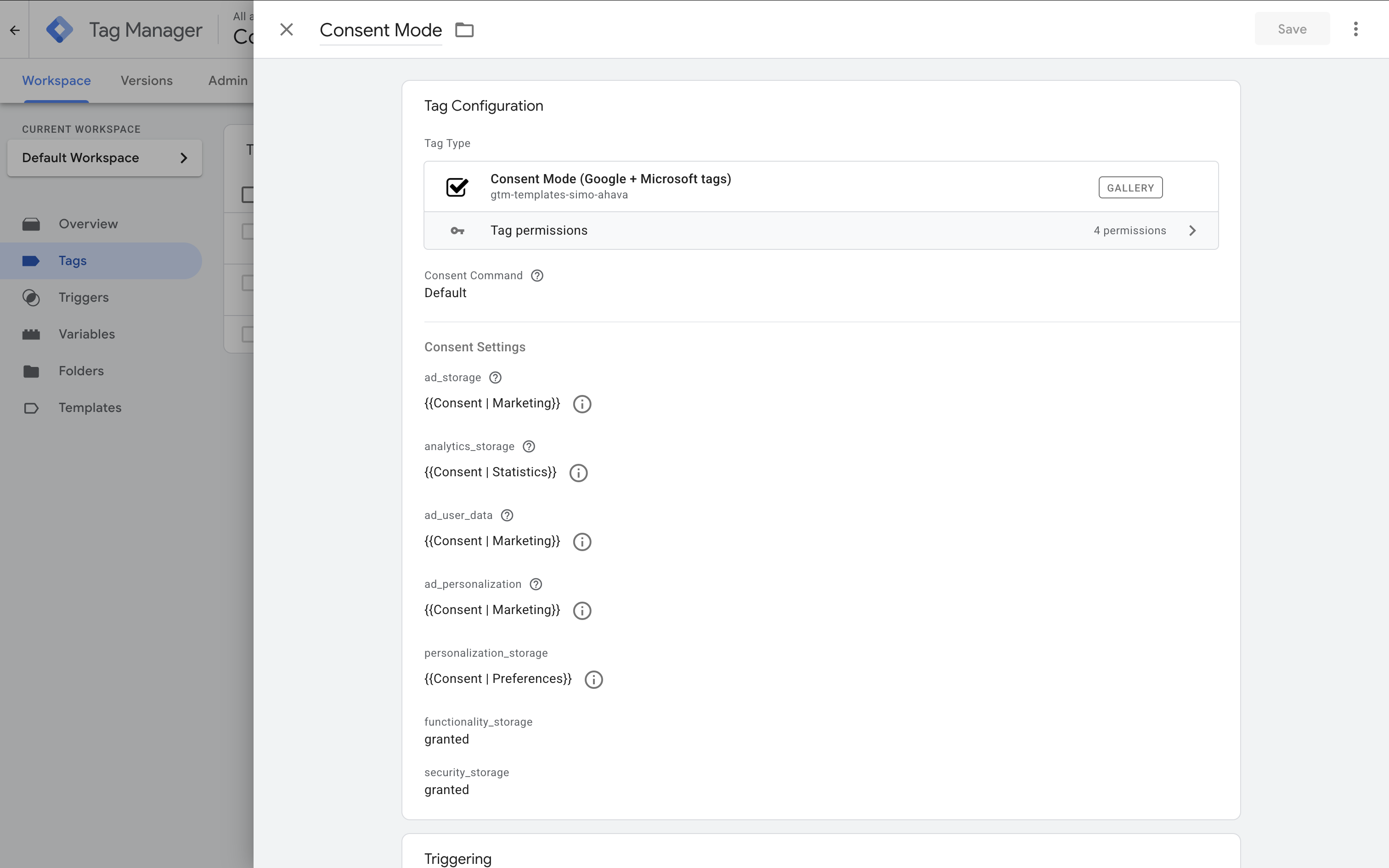Open the three-dot more actions menu

(1356, 29)
